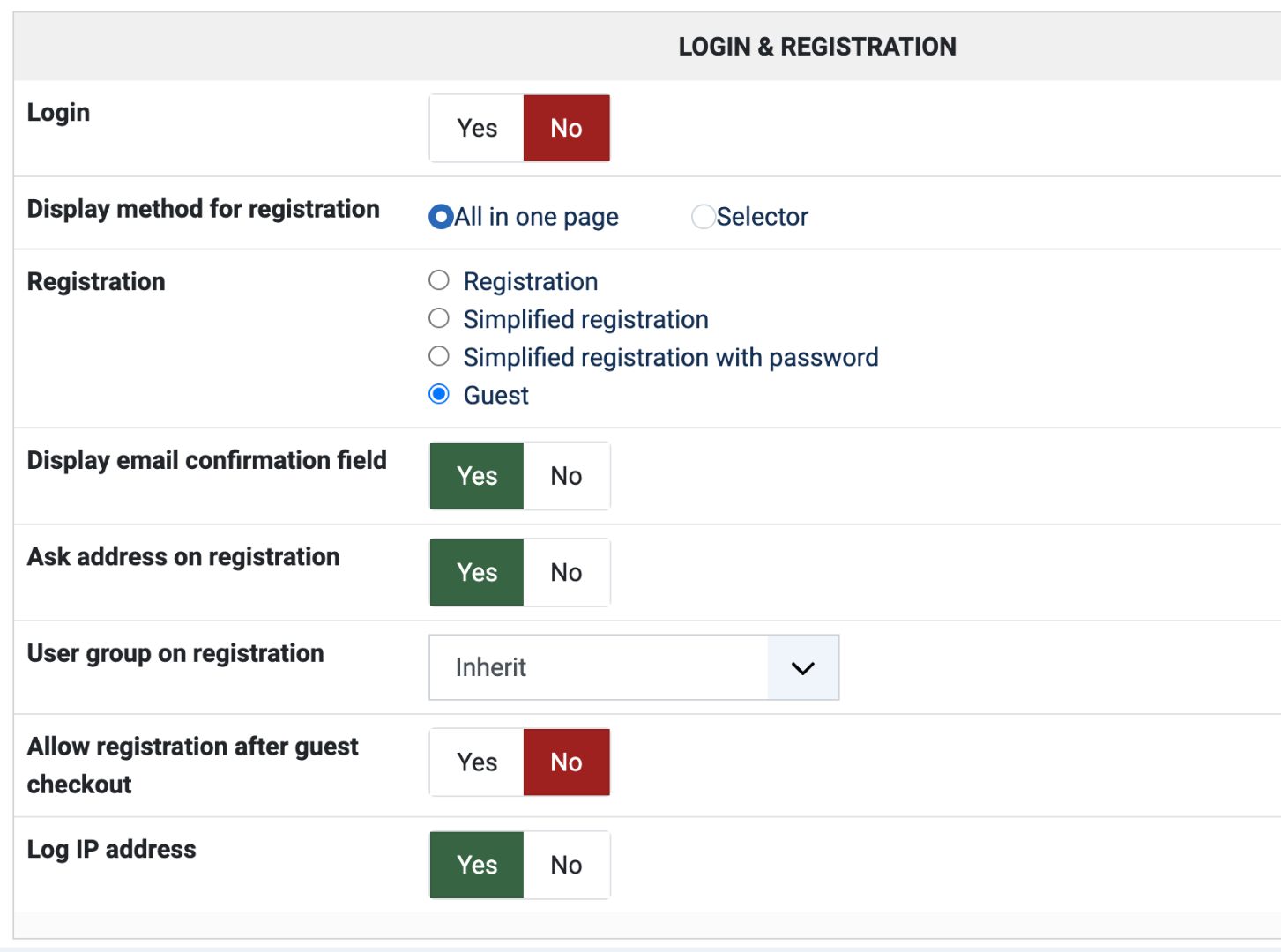Allow registration after guest checkout: Yes

point(477,762)
